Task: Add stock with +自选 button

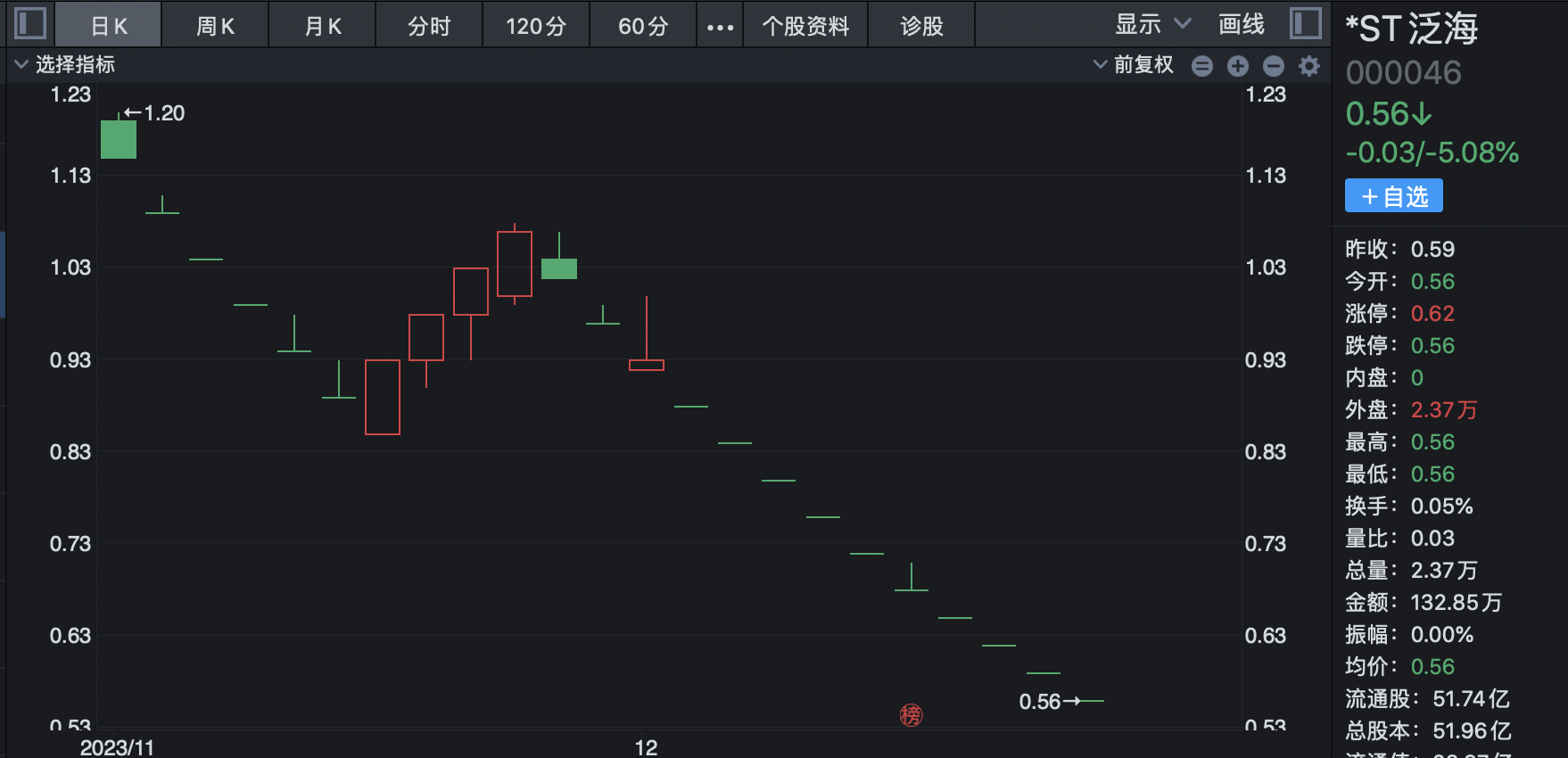Action: 1393,196
